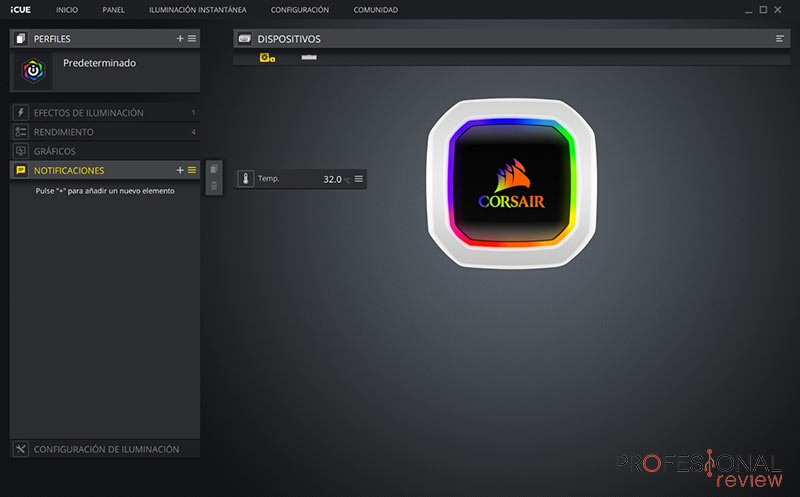Click the effects count 1

tap(193, 113)
